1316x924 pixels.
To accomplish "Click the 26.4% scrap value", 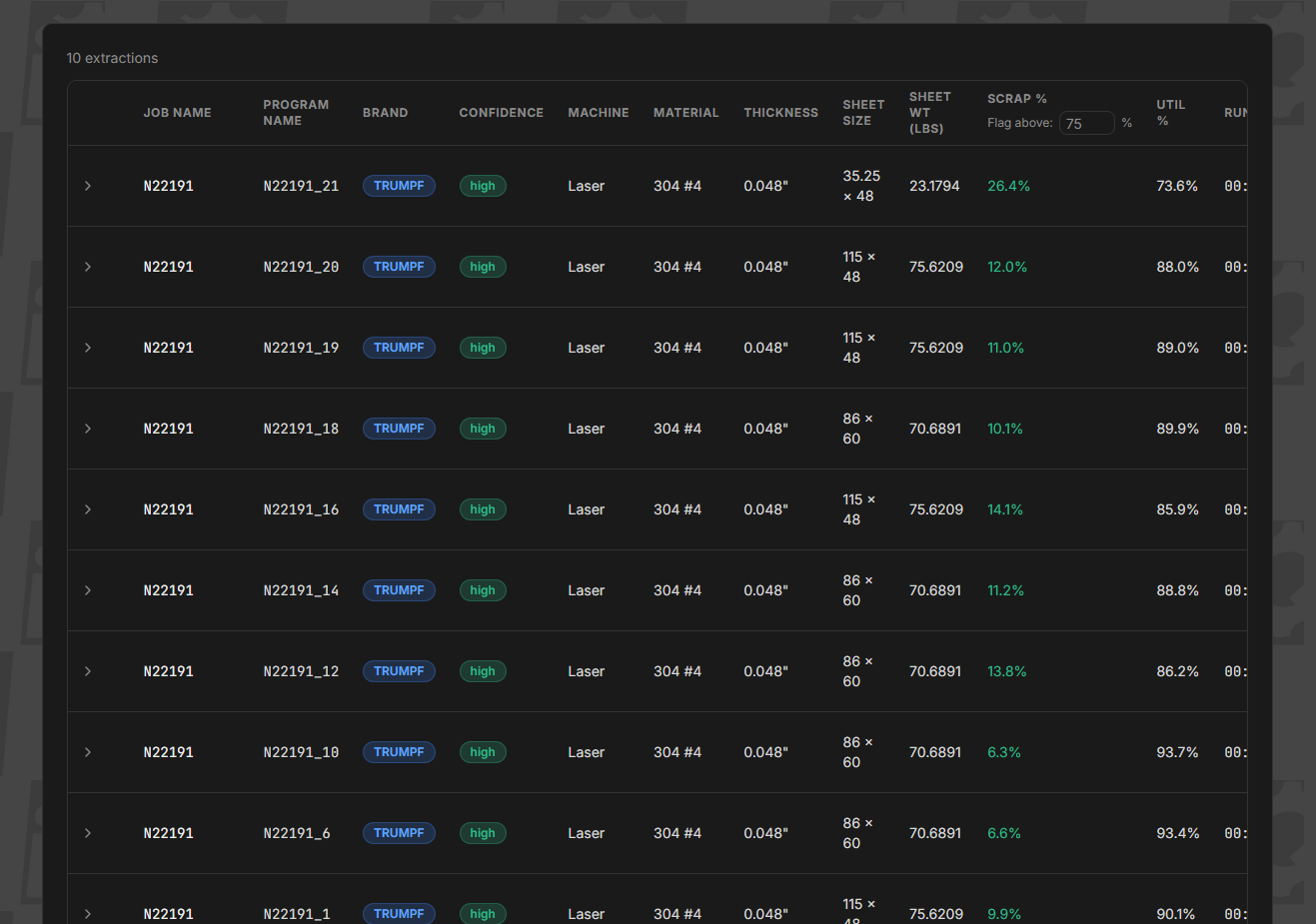I will (1008, 186).
